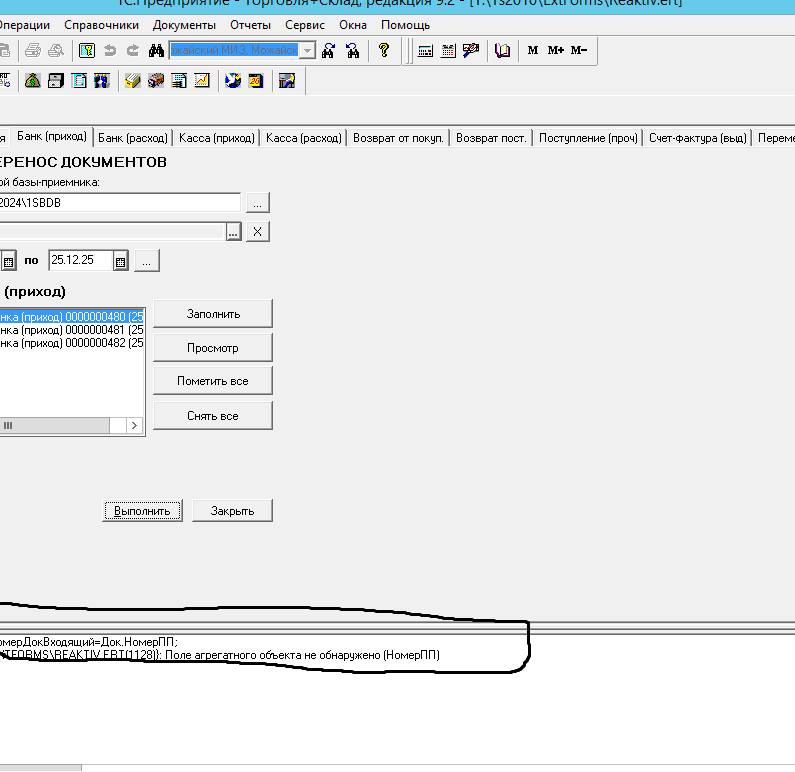This screenshot has height=772, width=795.
Task: Click the Redo arrow icon
Action: coord(133,50)
